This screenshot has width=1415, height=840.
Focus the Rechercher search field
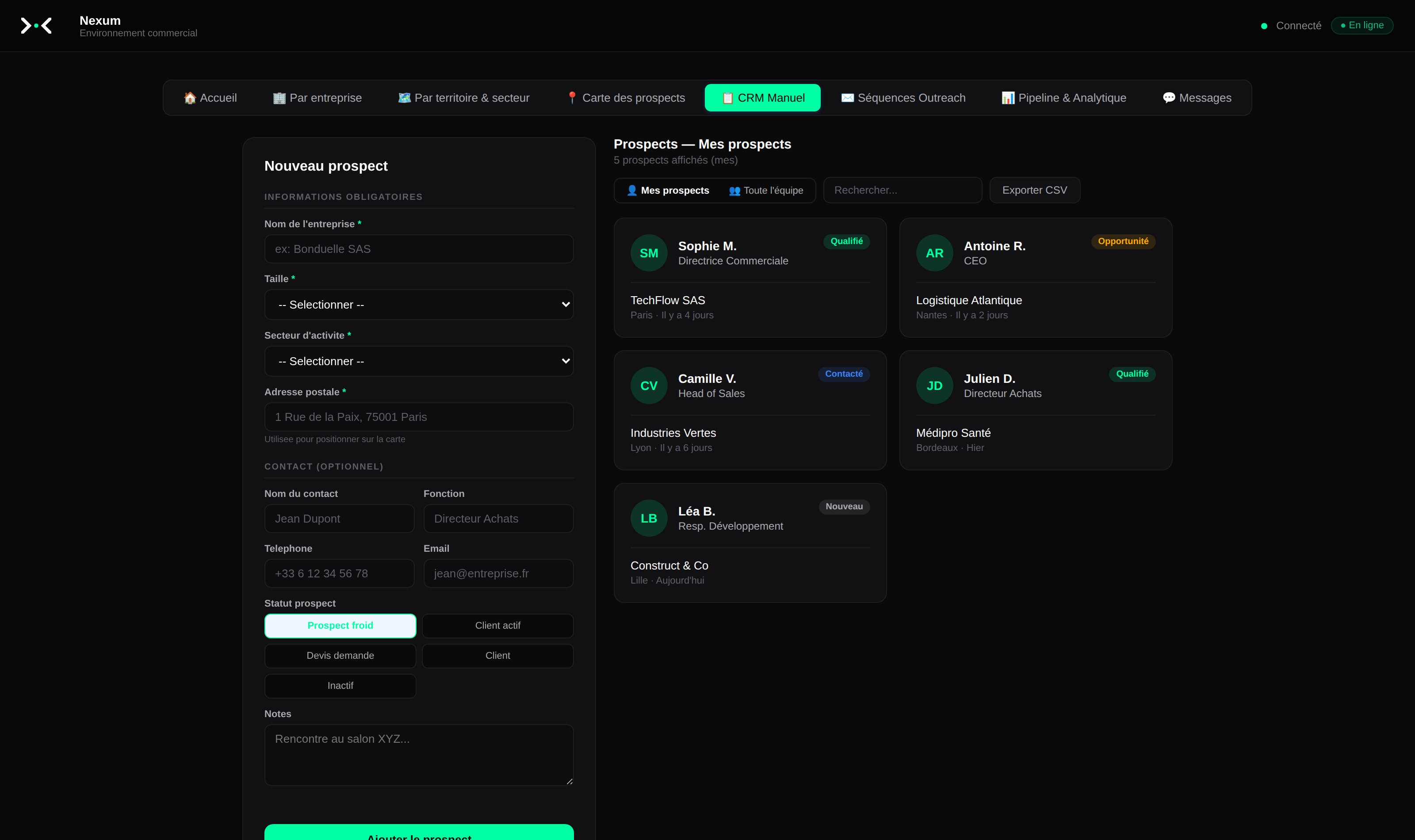pos(902,190)
